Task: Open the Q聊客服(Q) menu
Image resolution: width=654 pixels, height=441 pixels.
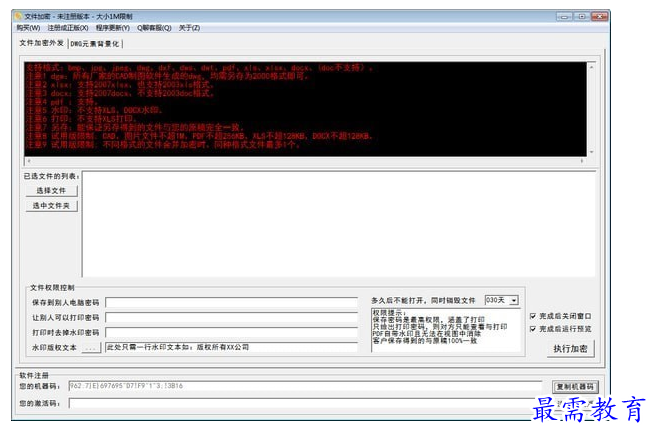Action: pyautogui.click(x=154, y=28)
